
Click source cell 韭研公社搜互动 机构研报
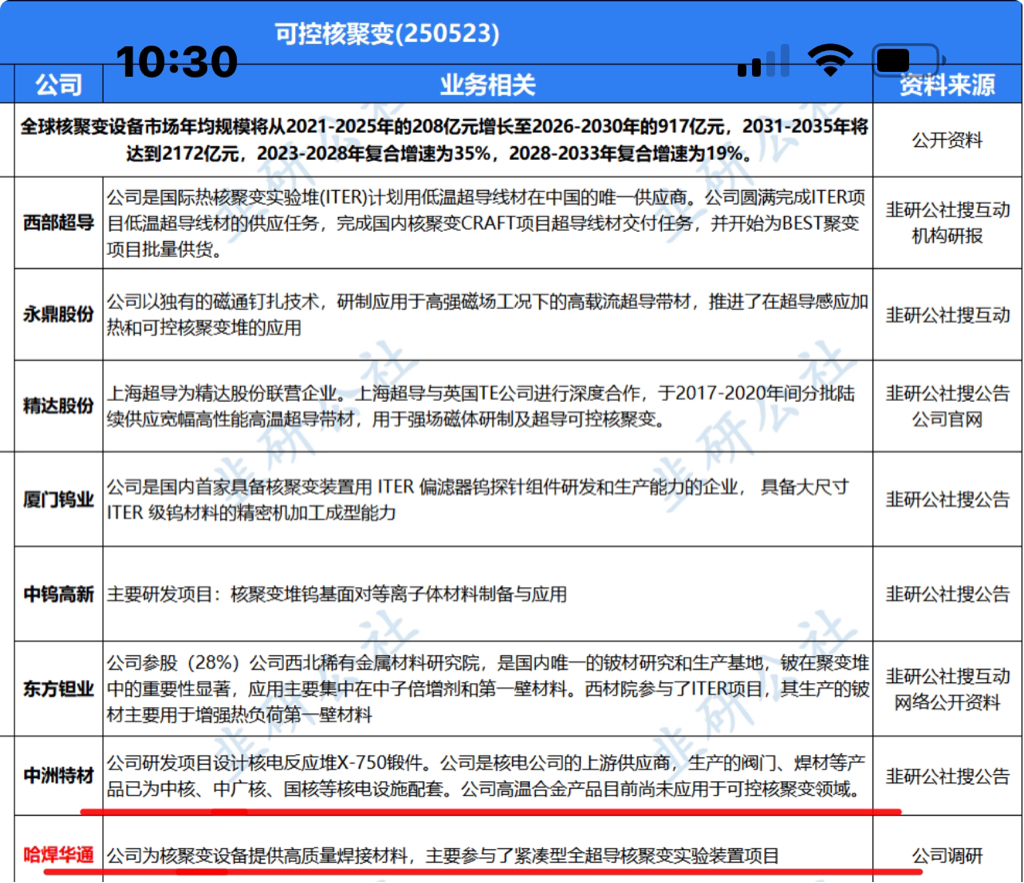pyautogui.click(x=948, y=223)
